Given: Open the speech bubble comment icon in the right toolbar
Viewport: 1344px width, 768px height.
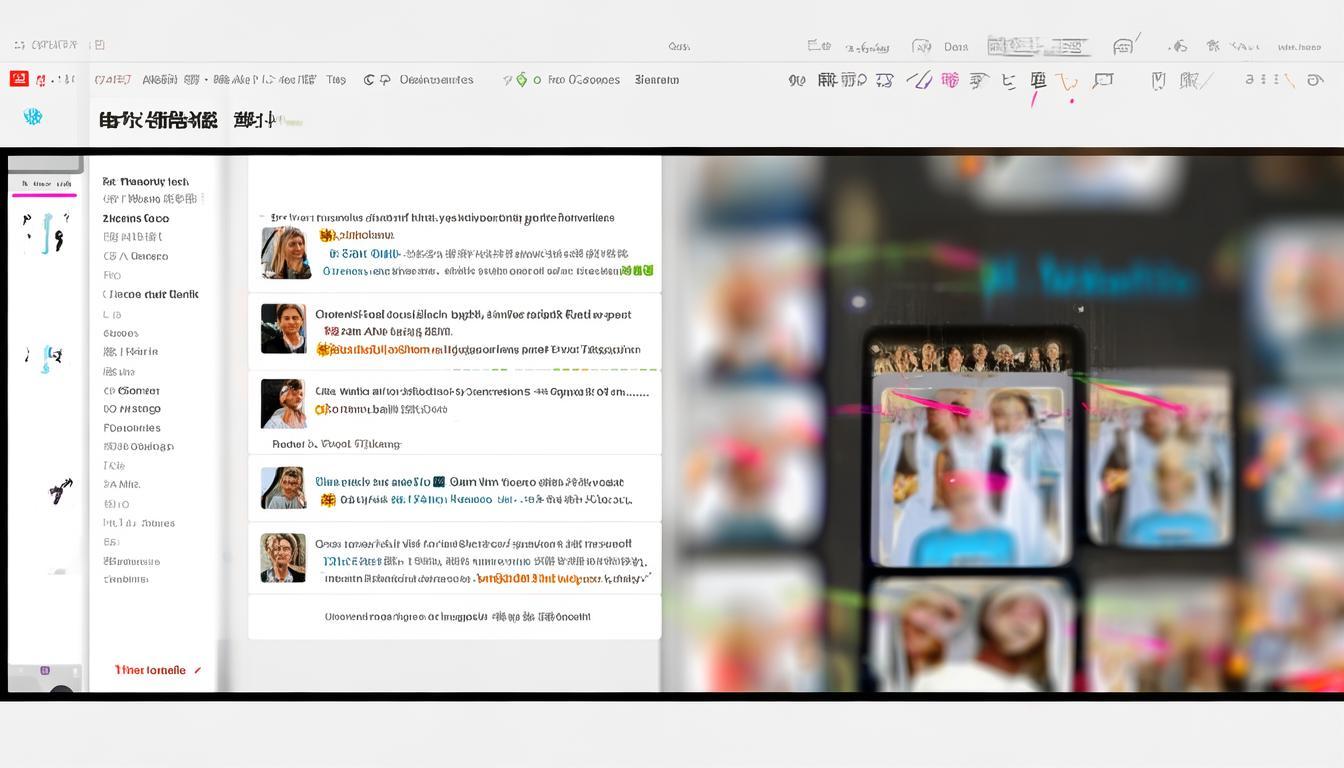Looking at the screenshot, I should (1103, 80).
